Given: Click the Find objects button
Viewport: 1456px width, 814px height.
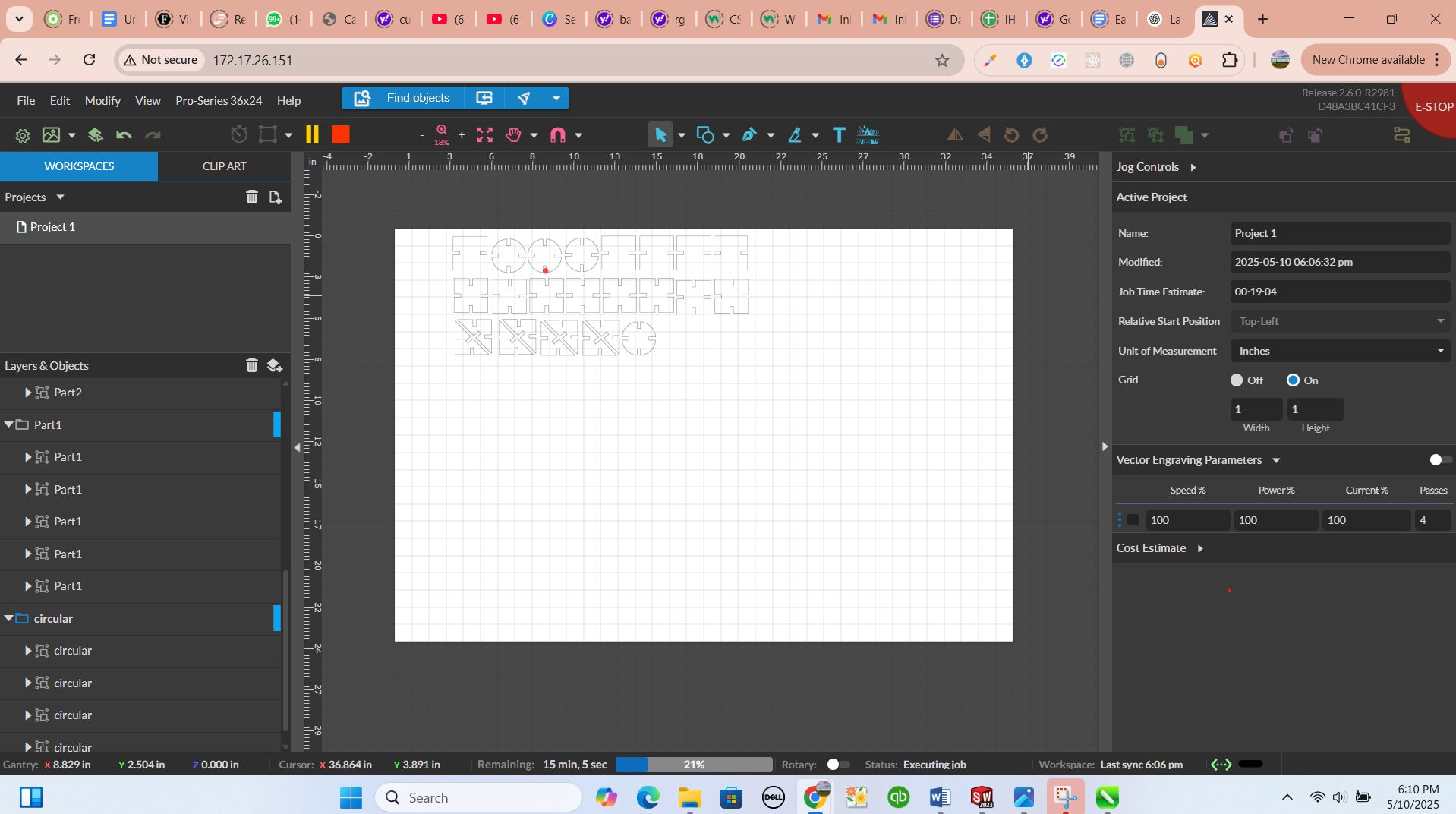Looking at the screenshot, I should [x=403, y=98].
